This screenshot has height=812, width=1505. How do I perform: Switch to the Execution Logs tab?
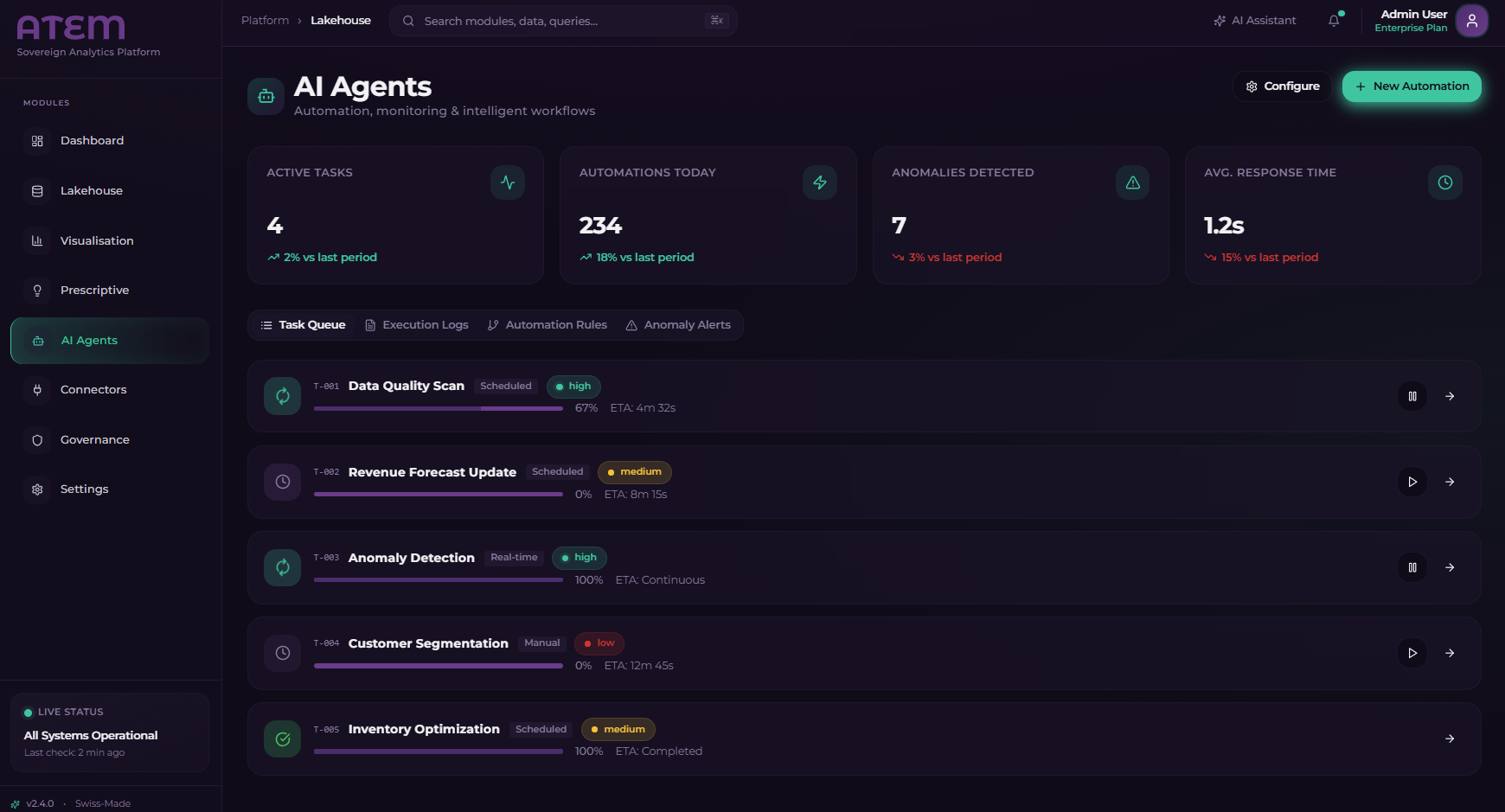tap(417, 325)
